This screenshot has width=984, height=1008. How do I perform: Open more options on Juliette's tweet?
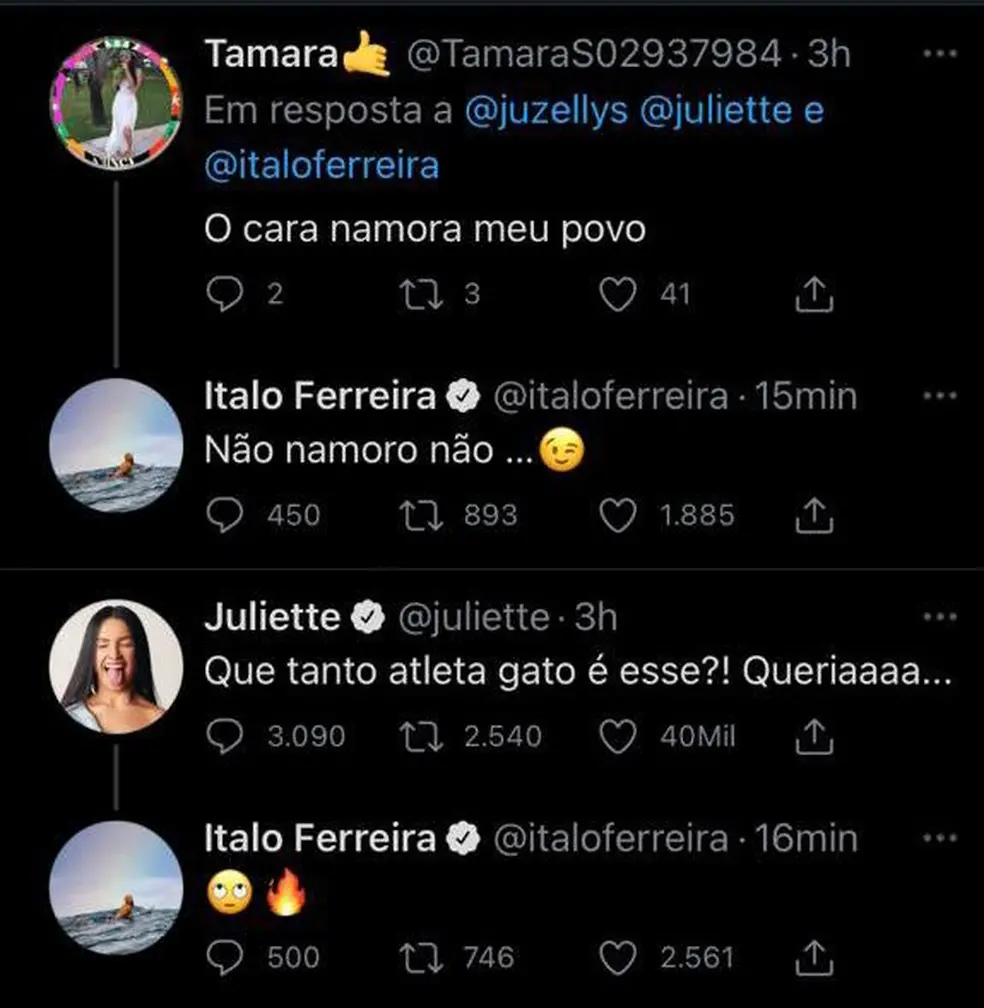pos(938,617)
